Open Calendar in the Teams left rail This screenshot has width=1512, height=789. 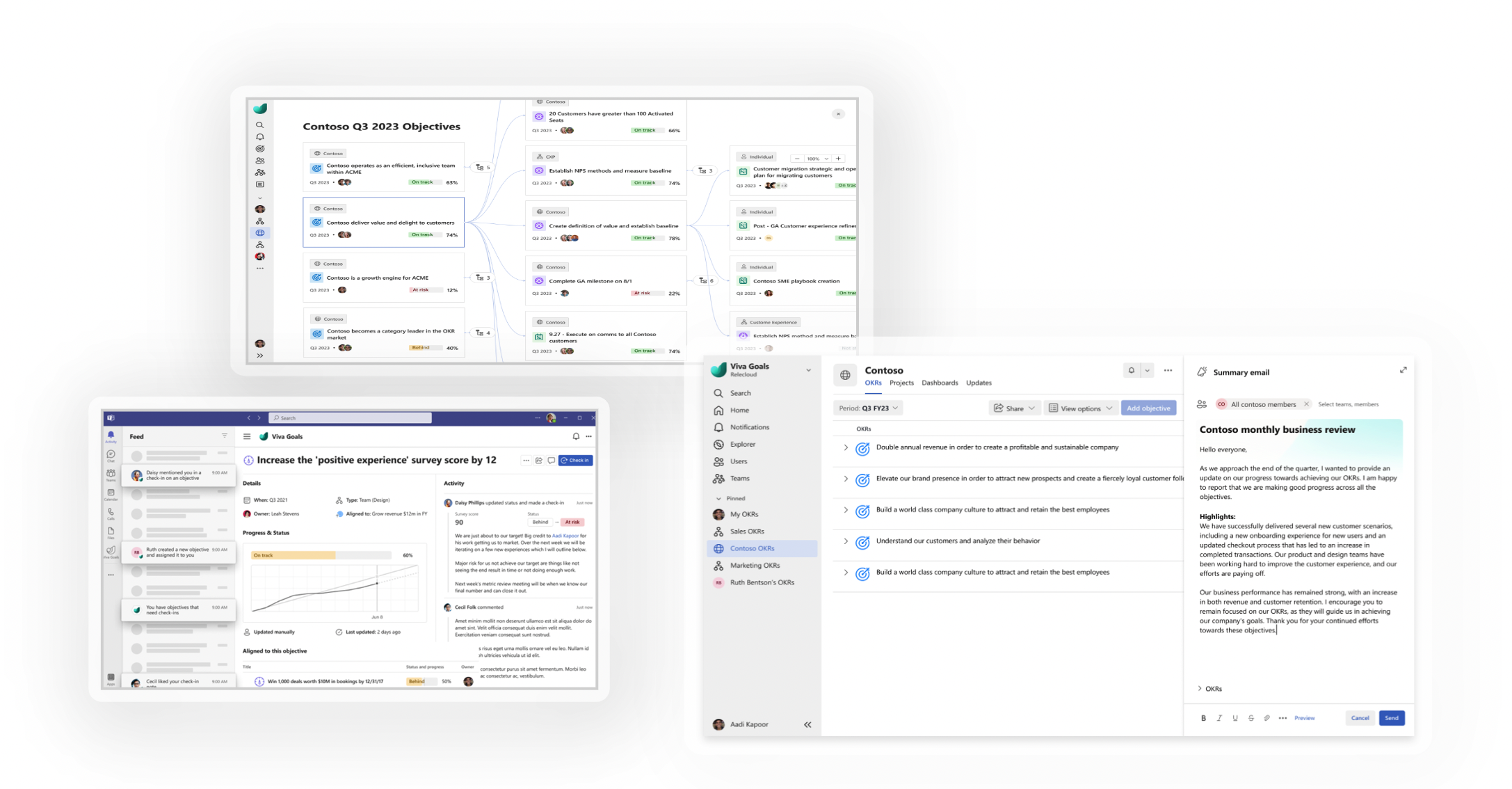(x=111, y=495)
